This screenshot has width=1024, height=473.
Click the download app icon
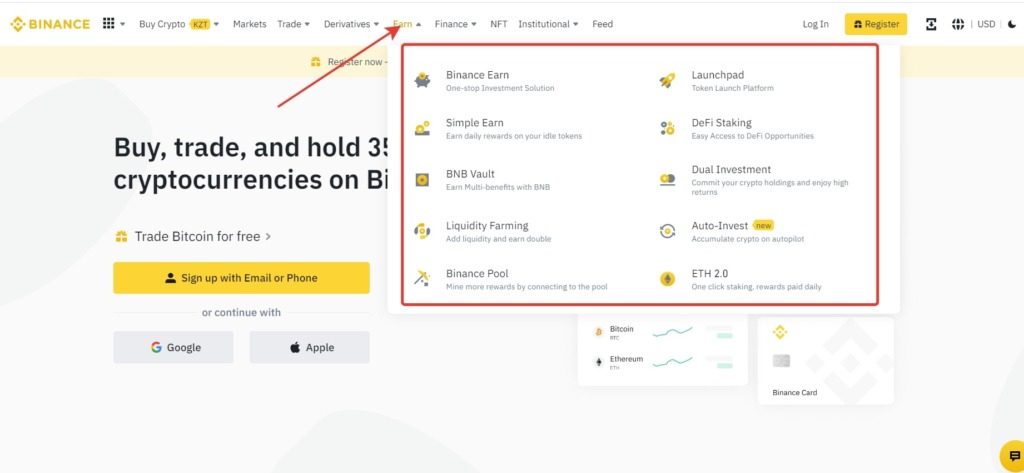click(931, 24)
